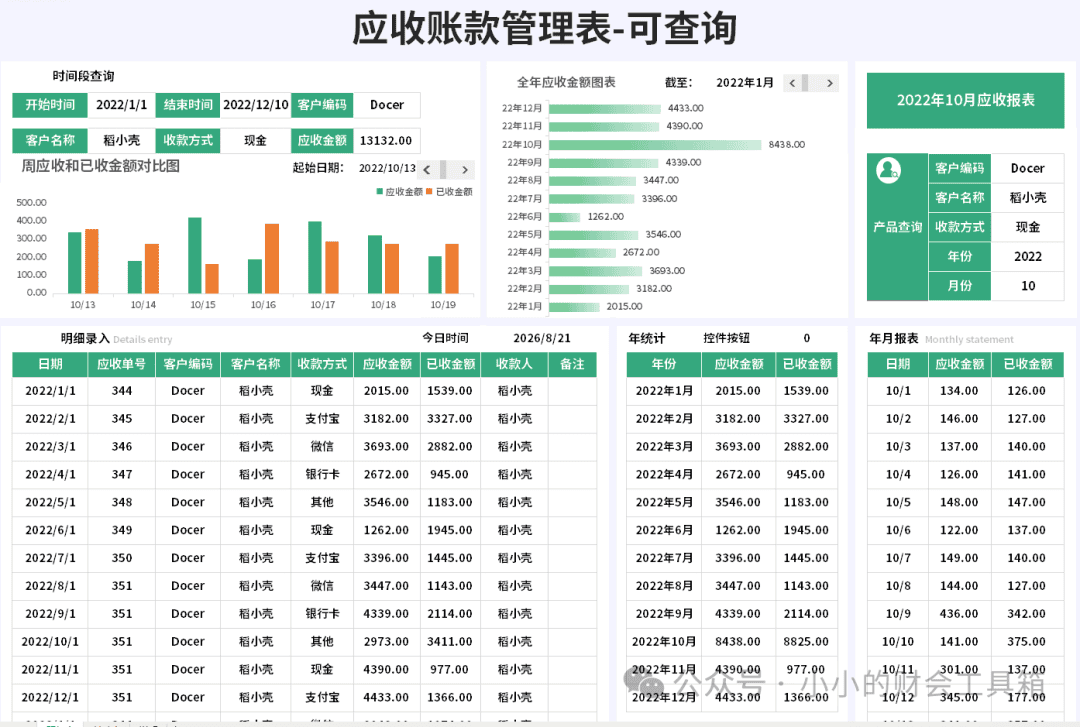The width and height of the screenshot is (1080, 727).
Task: Click left arrow of annual chart month spinner
Action: [792, 83]
